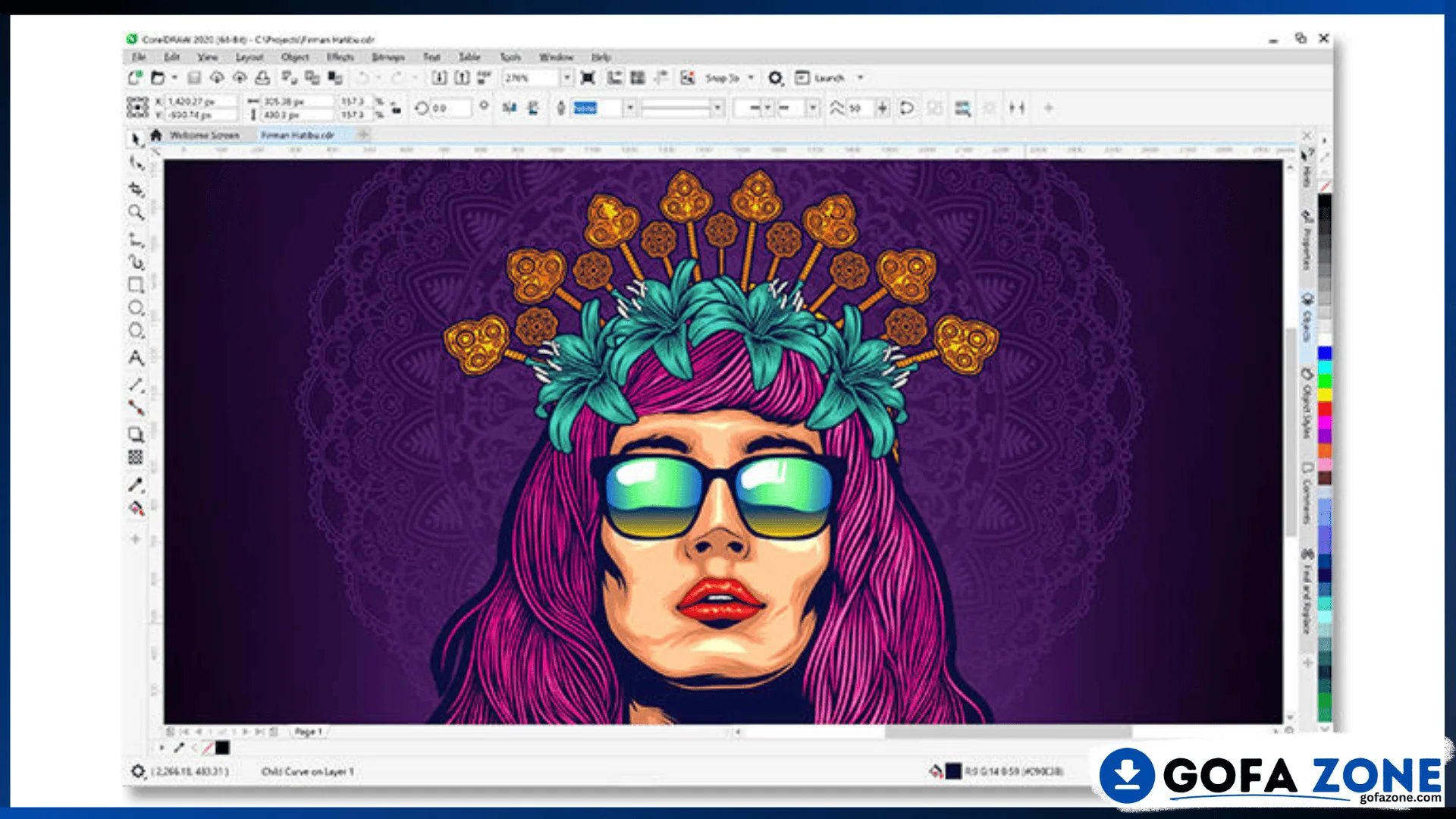Open the Effects menu
The image size is (1456, 819).
340,57
